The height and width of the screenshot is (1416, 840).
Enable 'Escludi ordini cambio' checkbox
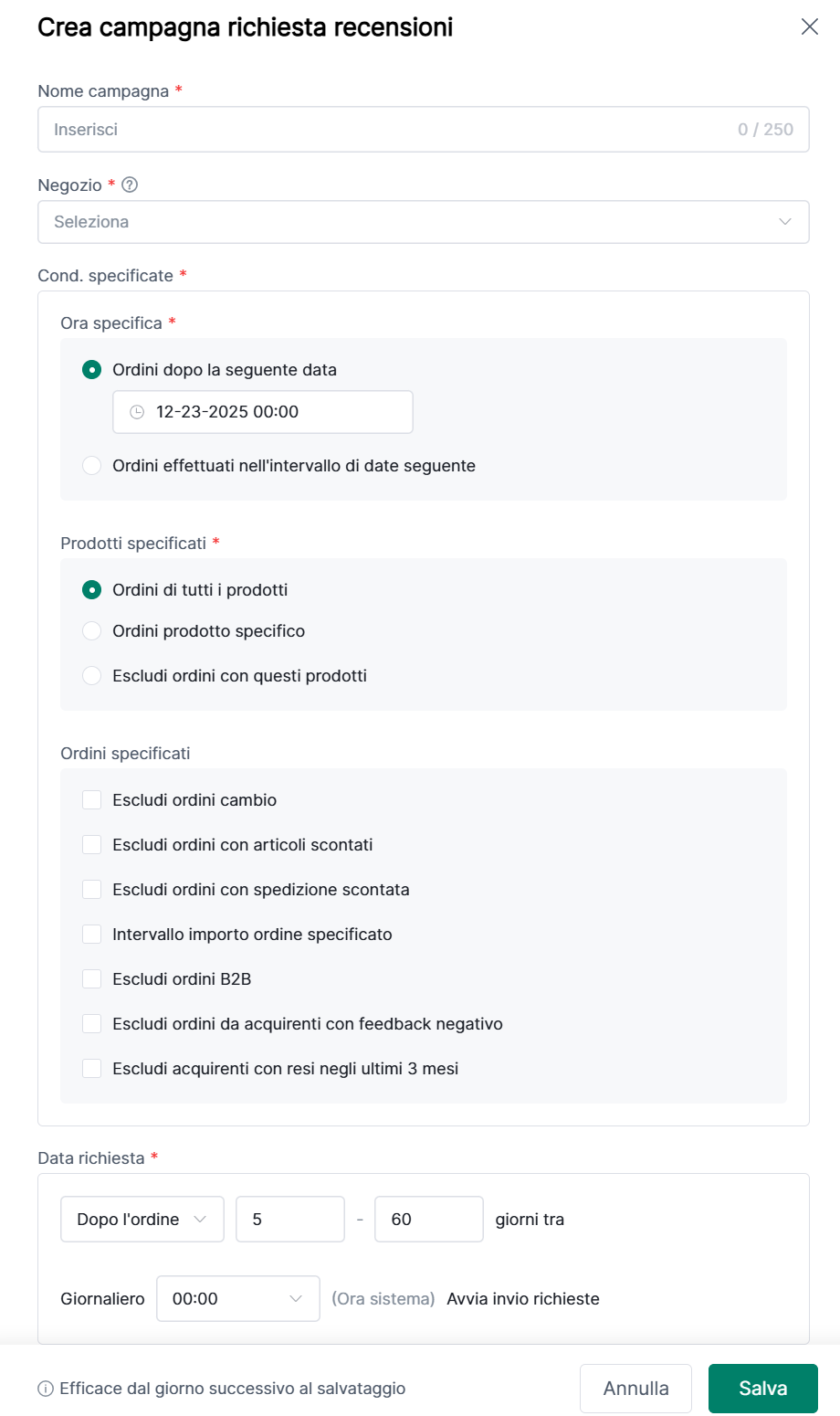click(x=91, y=800)
